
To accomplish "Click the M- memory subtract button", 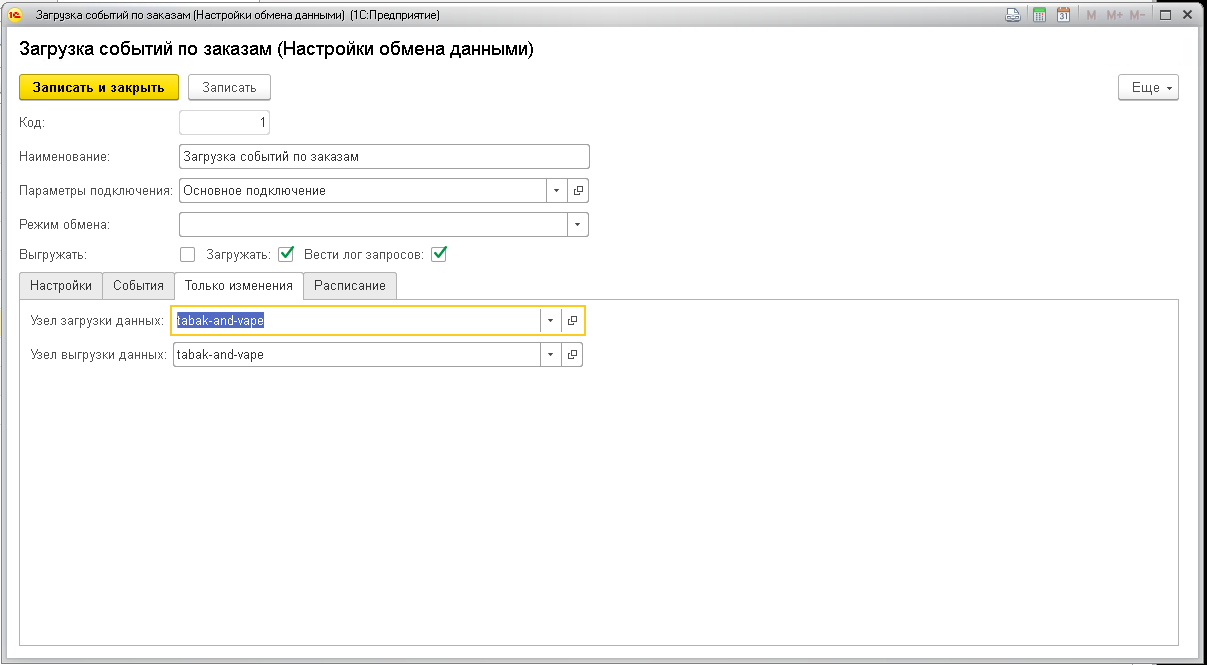I will 1137,15.
